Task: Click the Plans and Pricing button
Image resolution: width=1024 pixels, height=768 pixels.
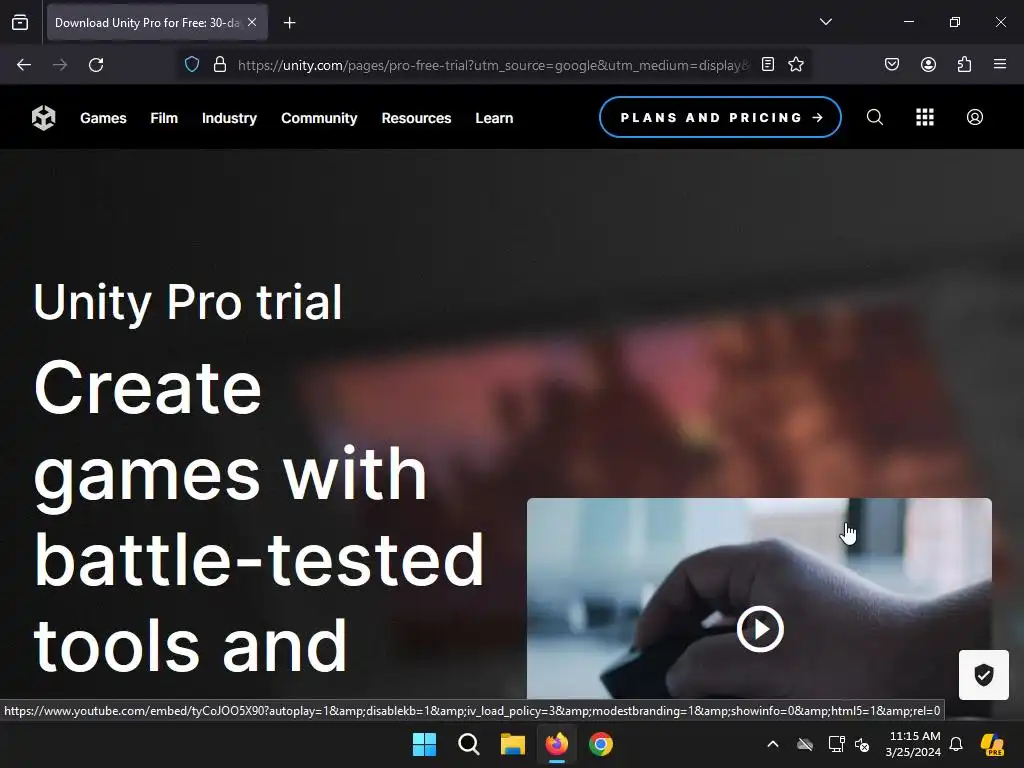Action: pyautogui.click(x=720, y=118)
